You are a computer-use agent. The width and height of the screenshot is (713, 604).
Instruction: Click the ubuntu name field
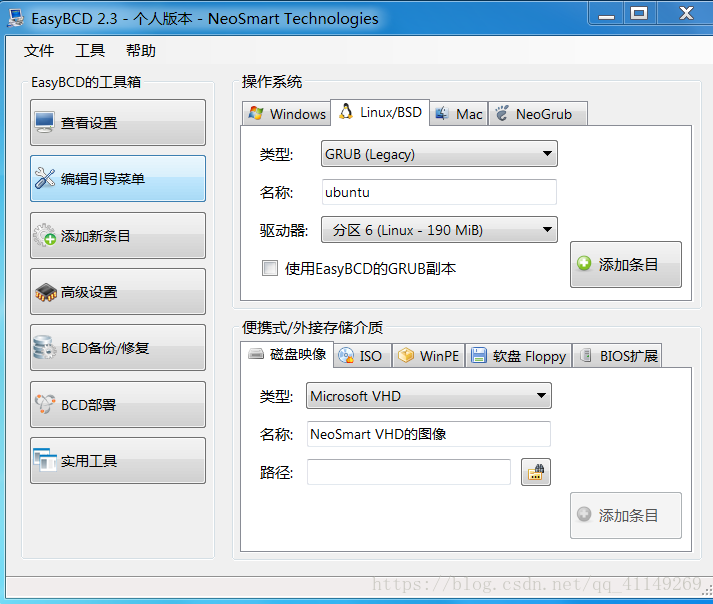tap(439, 192)
